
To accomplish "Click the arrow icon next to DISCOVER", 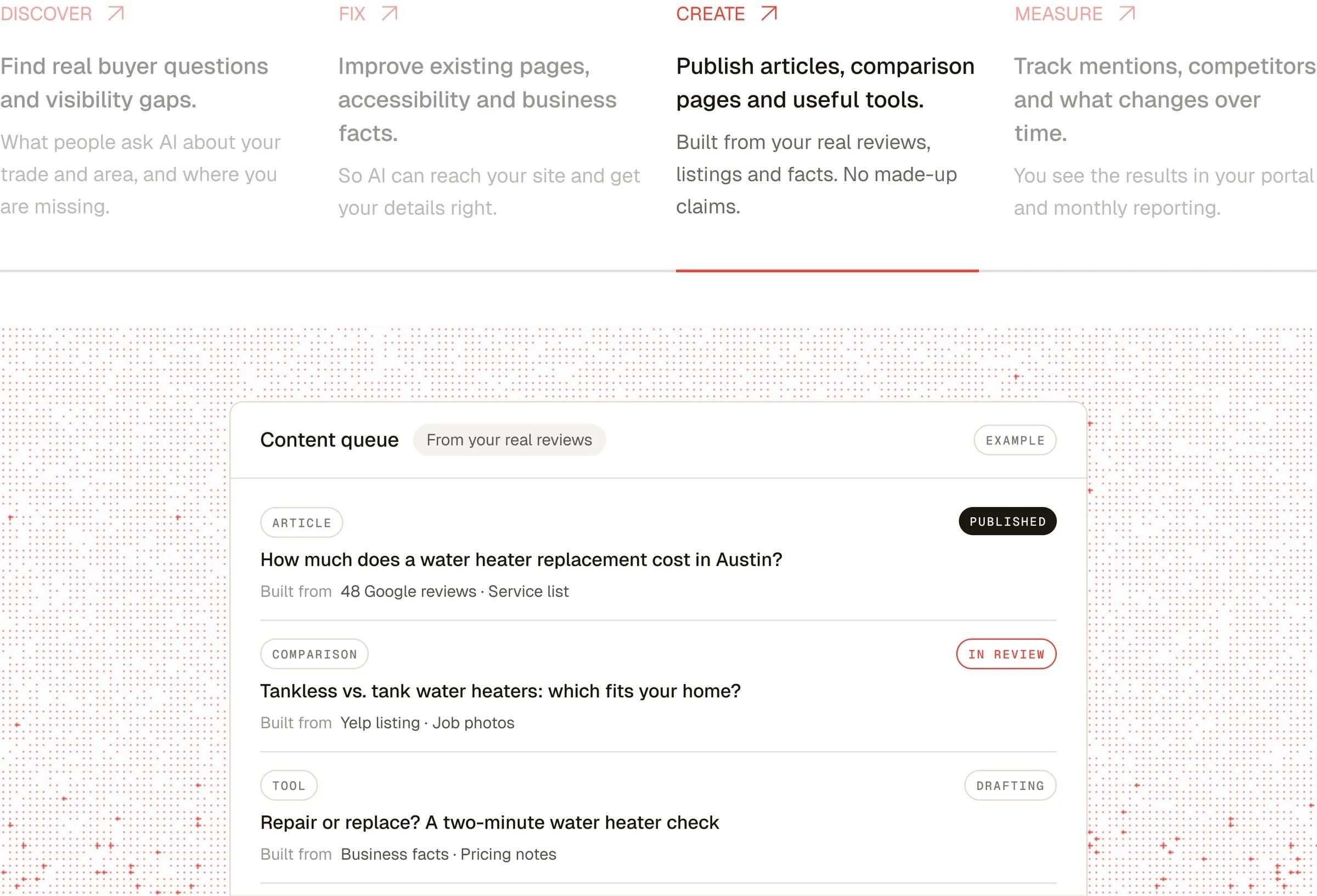I will point(116,13).
